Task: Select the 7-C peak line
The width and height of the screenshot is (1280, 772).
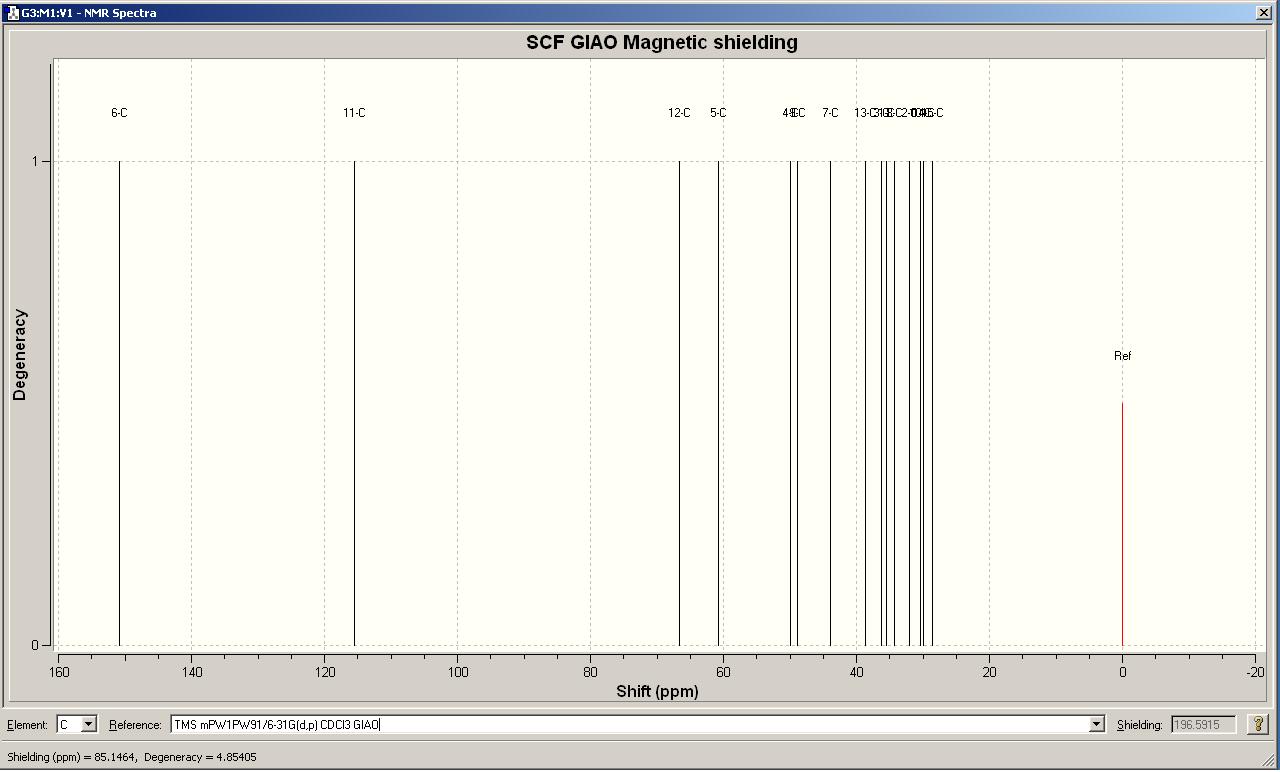Action: (830, 403)
